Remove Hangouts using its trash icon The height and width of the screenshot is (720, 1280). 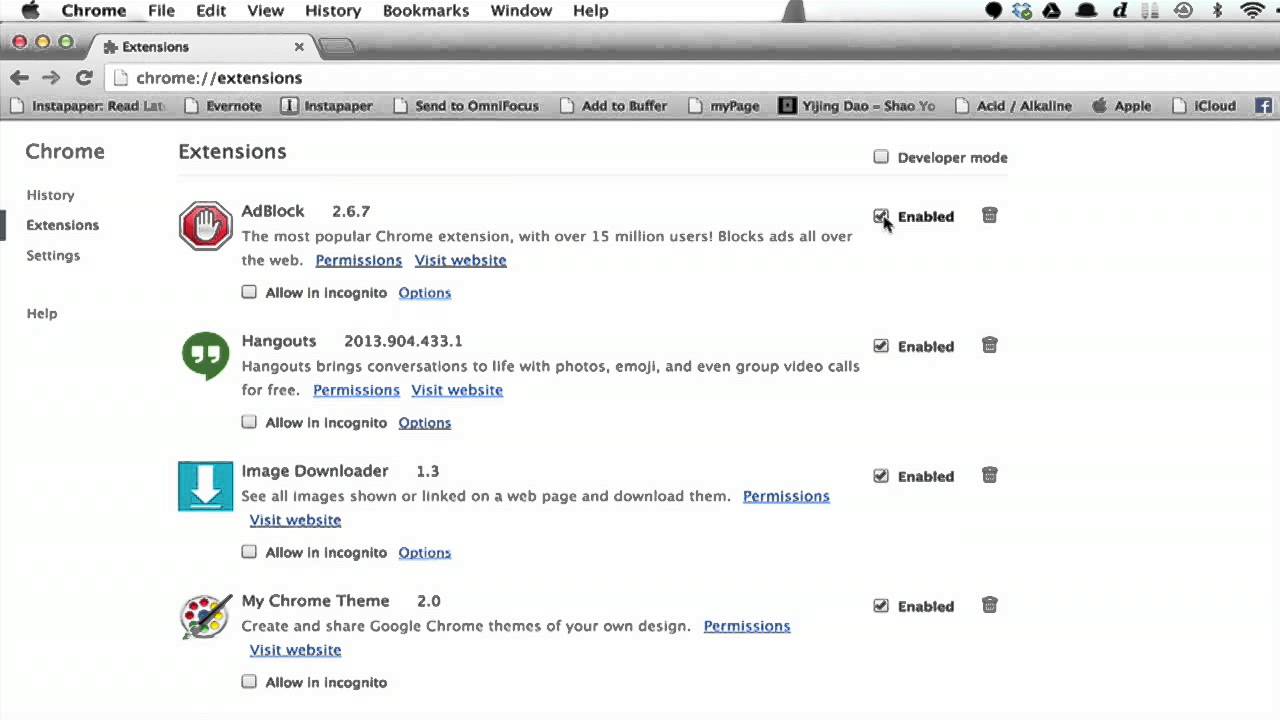point(989,345)
